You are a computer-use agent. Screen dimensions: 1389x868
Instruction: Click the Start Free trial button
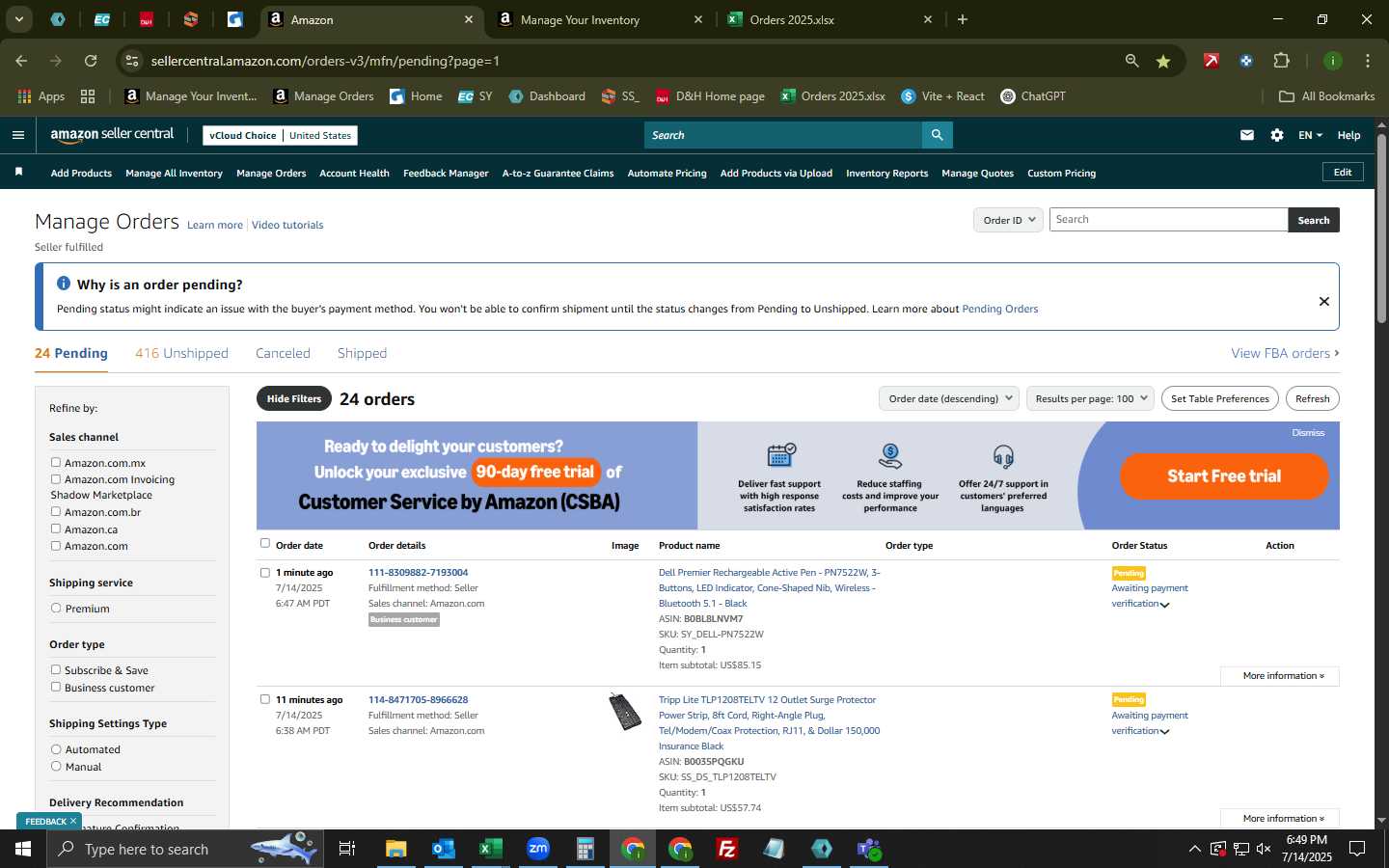click(x=1224, y=475)
